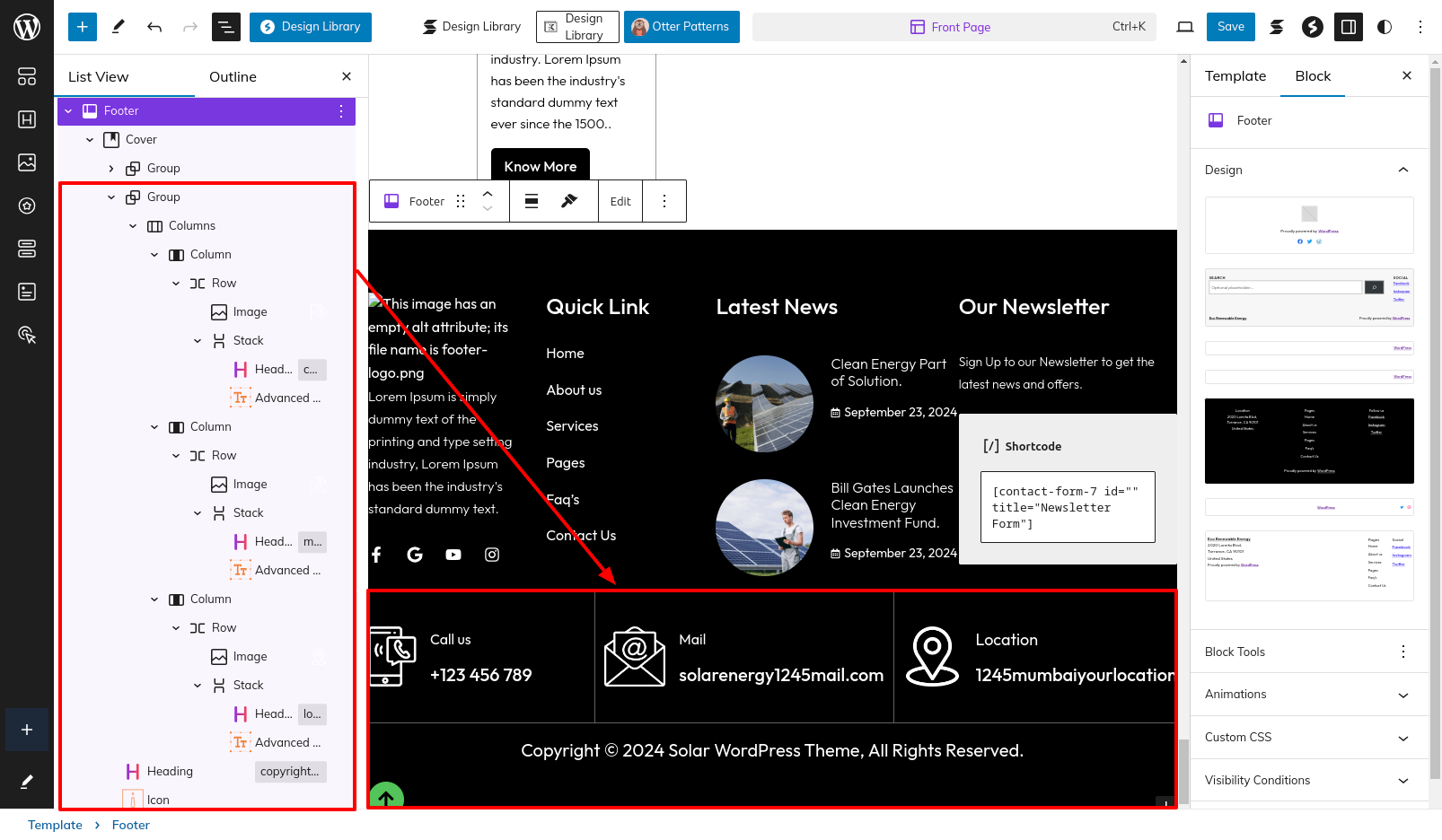The height and width of the screenshot is (840, 1442).
Task: Select the copyright Heading in List View
Action: tap(170, 771)
